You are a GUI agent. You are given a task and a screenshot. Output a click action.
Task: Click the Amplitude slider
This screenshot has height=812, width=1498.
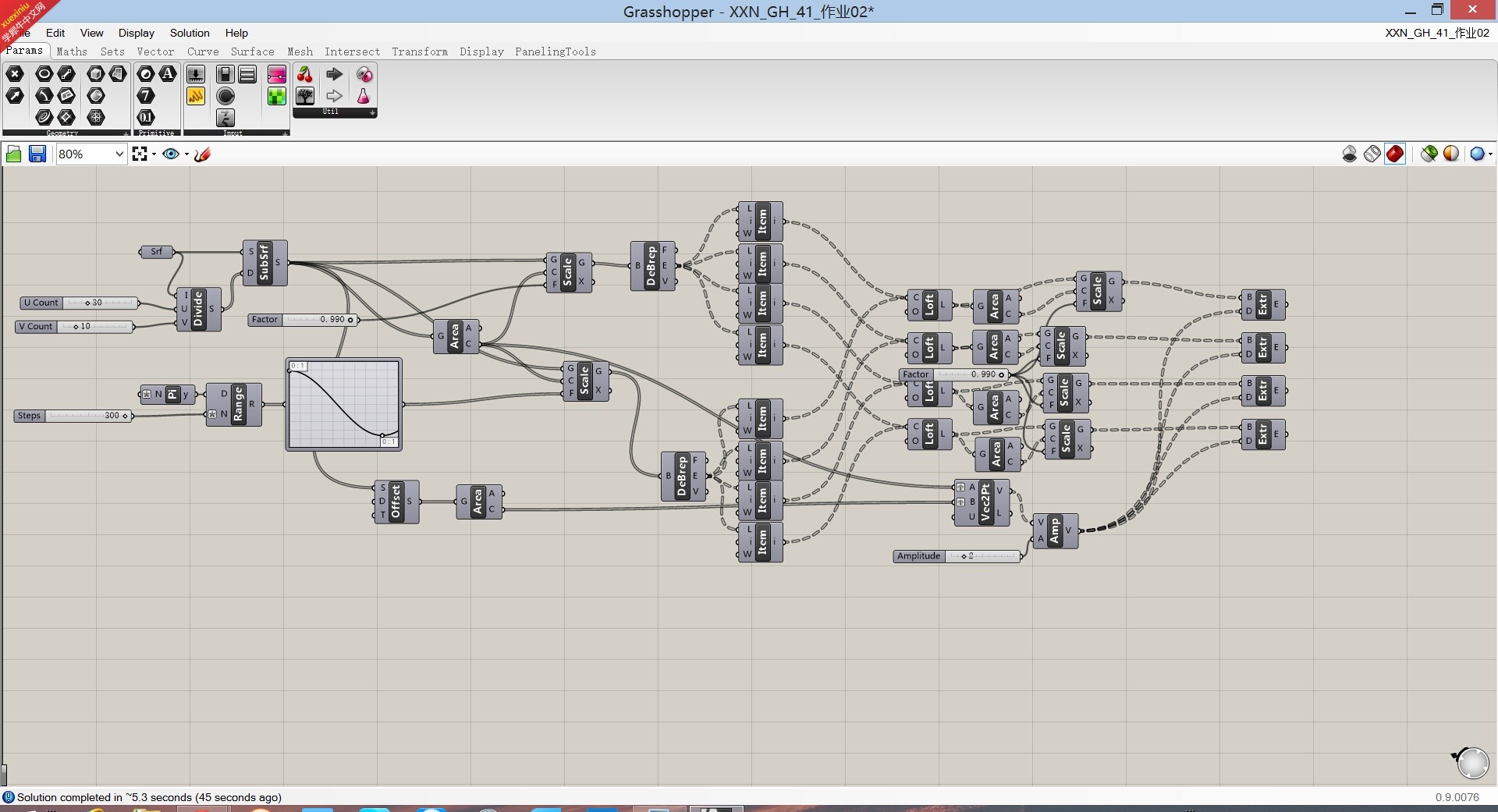click(958, 556)
